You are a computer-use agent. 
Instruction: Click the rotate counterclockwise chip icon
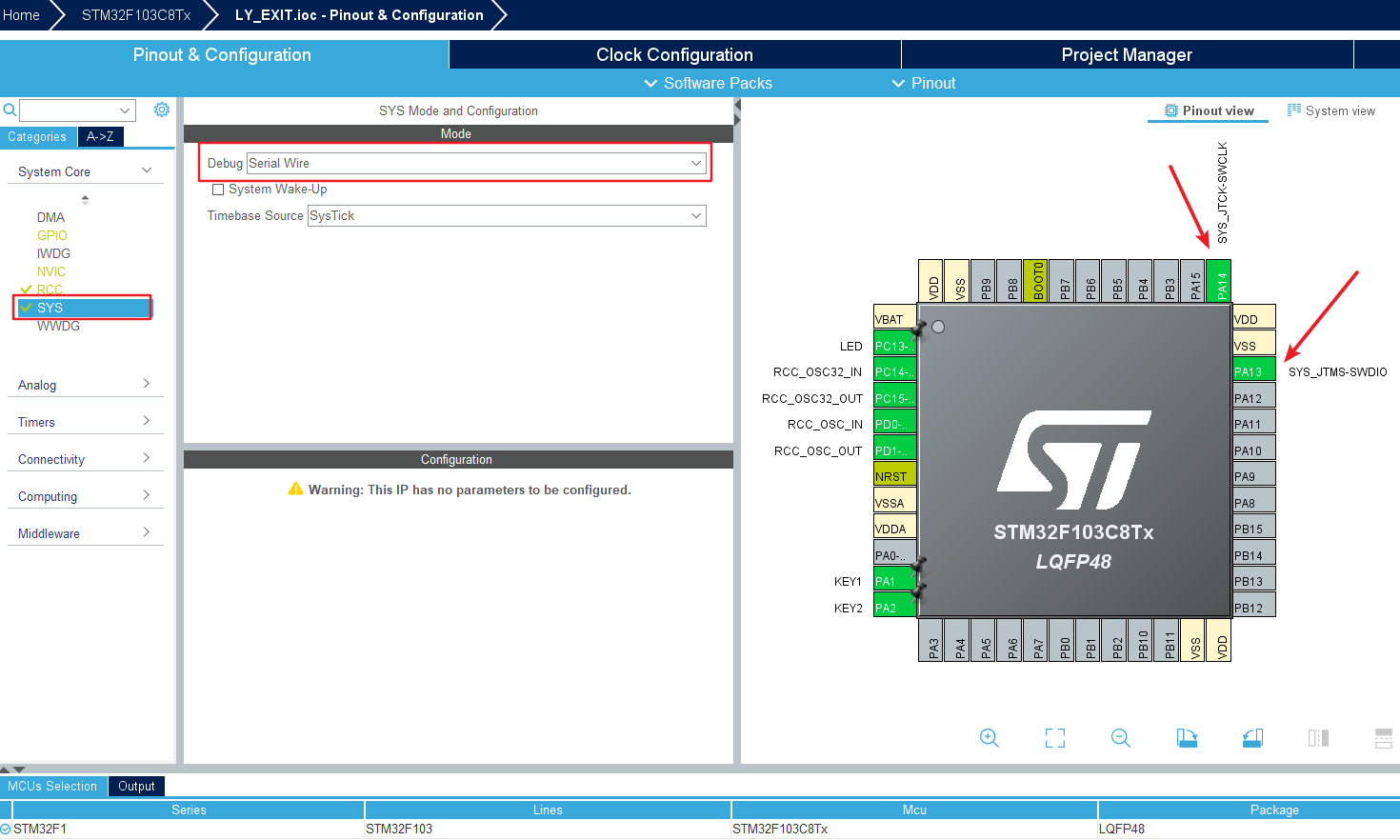[1252, 738]
